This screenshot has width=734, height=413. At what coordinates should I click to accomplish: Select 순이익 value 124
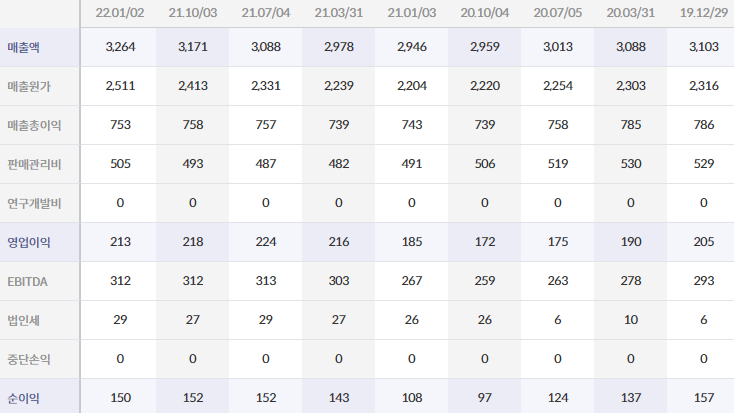(x=558, y=398)
